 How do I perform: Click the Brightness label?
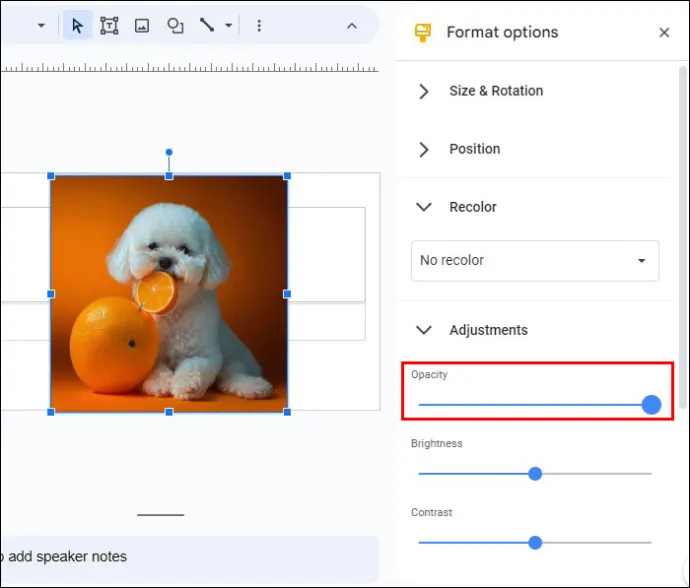(437, 443)
